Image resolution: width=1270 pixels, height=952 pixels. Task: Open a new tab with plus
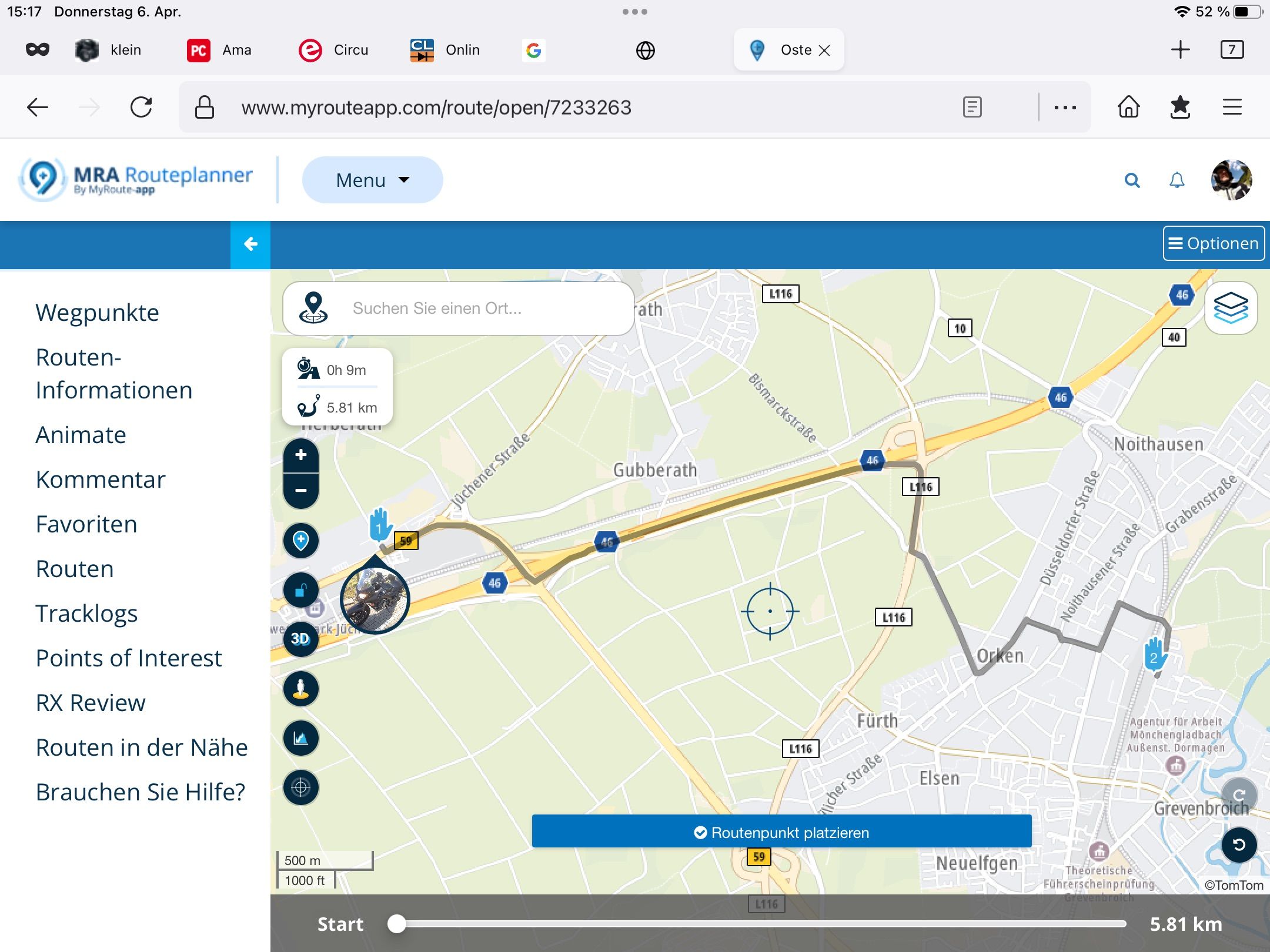pyautogui.click(x=1179, y=49)
